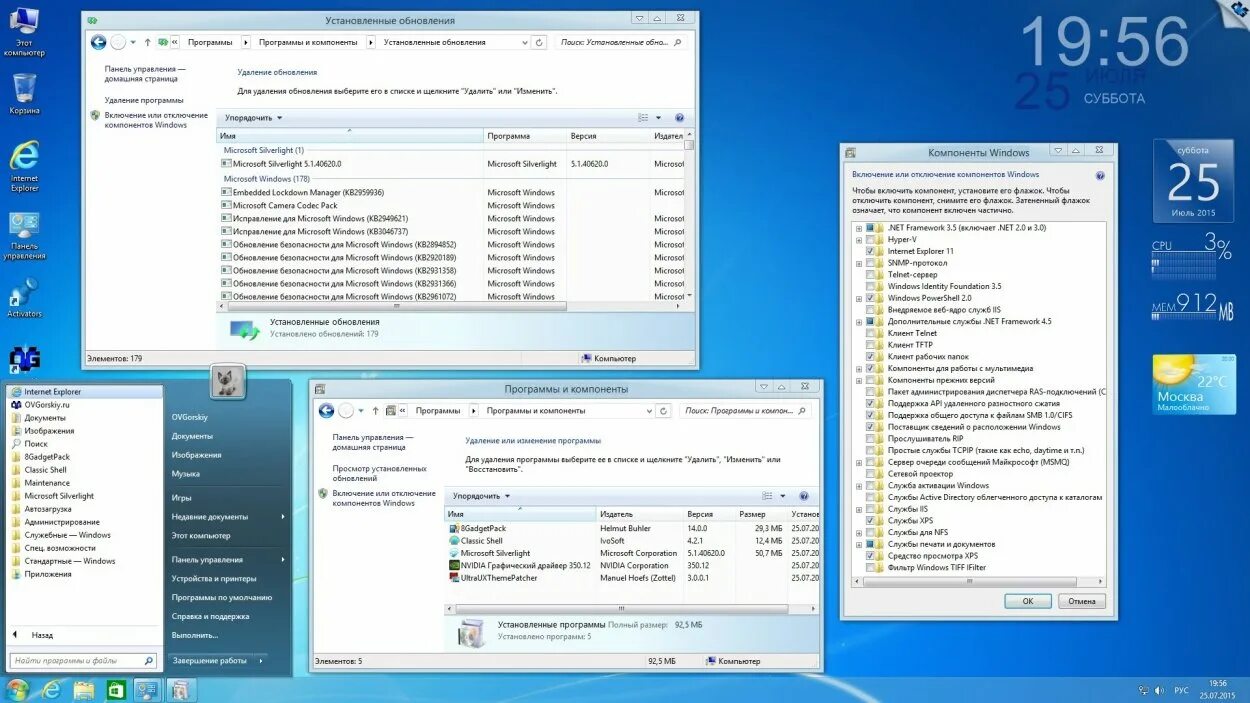Open Панель управления desktop icon
This screenshot has height=703, width=1250.
(x=24, y=236)
